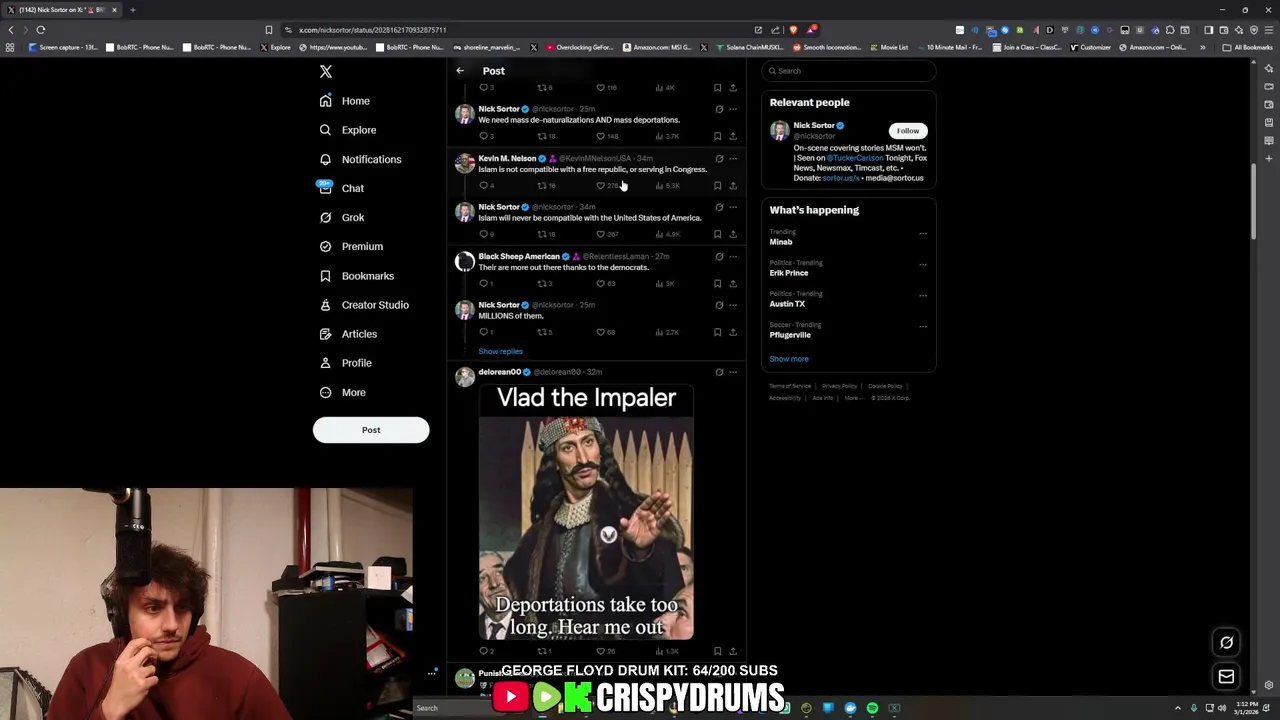Reply to "MILLIONS of them." post
Screen dimensions: 1280x720
[x=485, y=333]
